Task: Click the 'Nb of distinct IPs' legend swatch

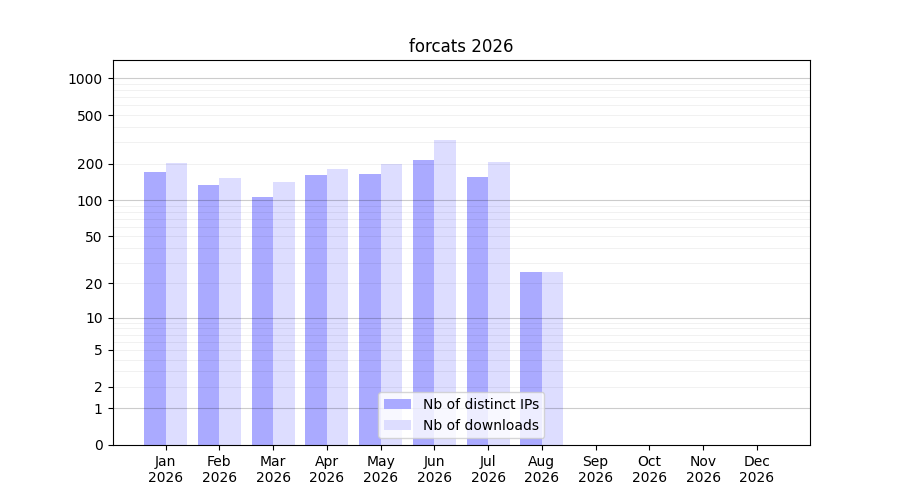Action: (397, 404)
